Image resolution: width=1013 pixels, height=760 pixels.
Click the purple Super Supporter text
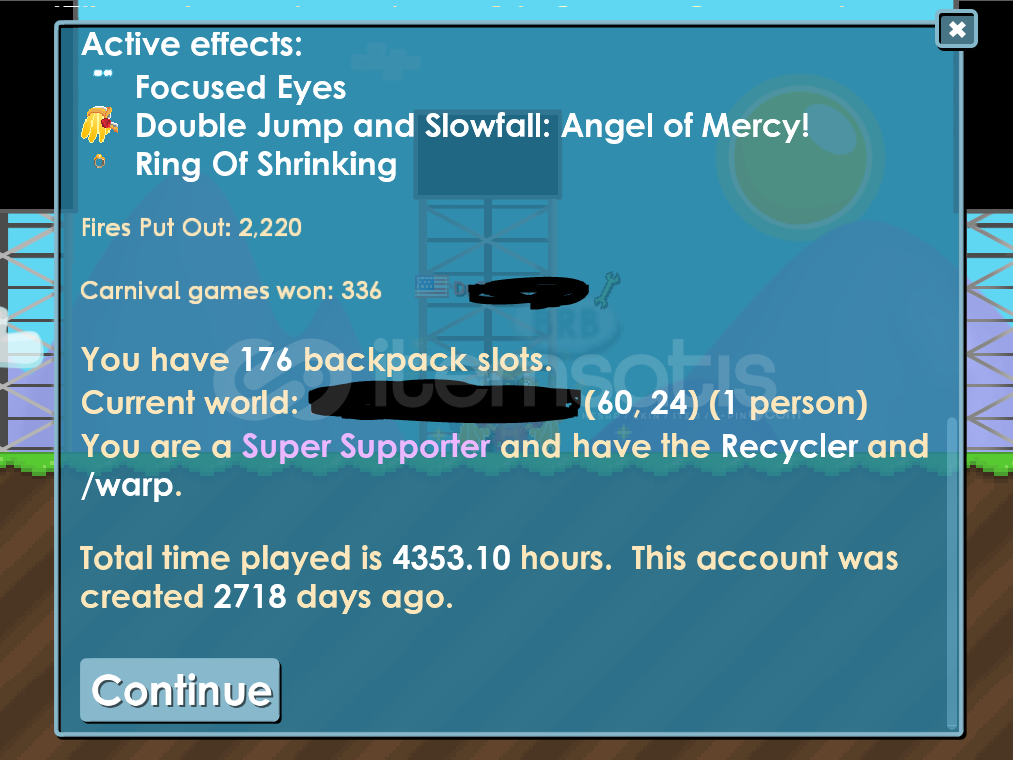(x=366, y=446)
